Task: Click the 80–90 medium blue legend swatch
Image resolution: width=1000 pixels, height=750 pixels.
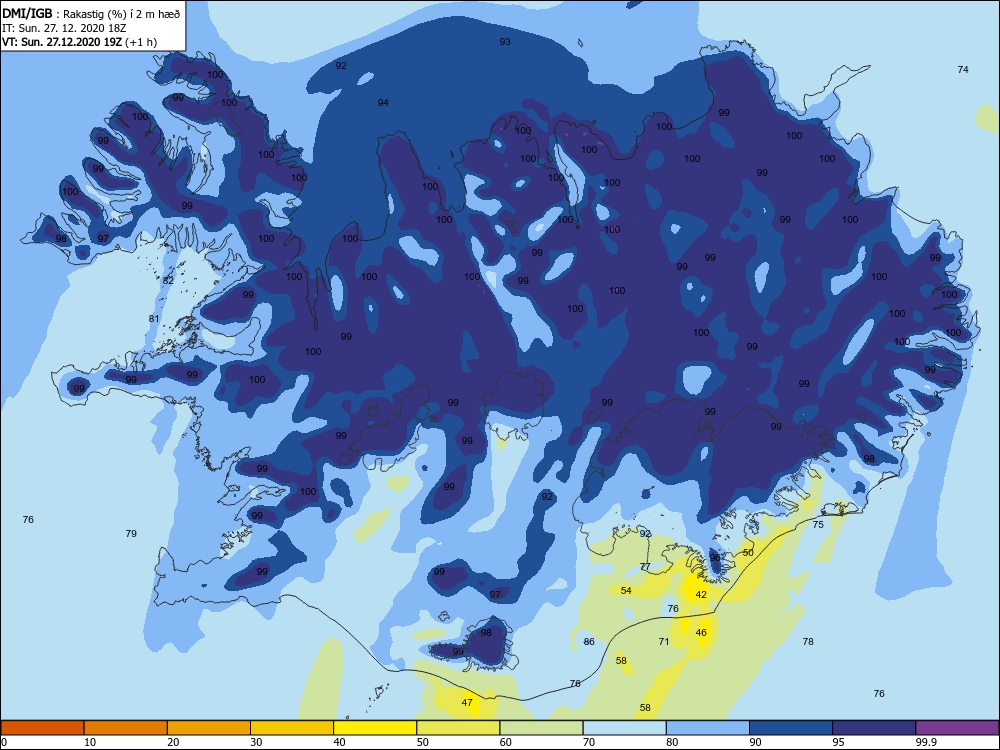Action: 708,728
